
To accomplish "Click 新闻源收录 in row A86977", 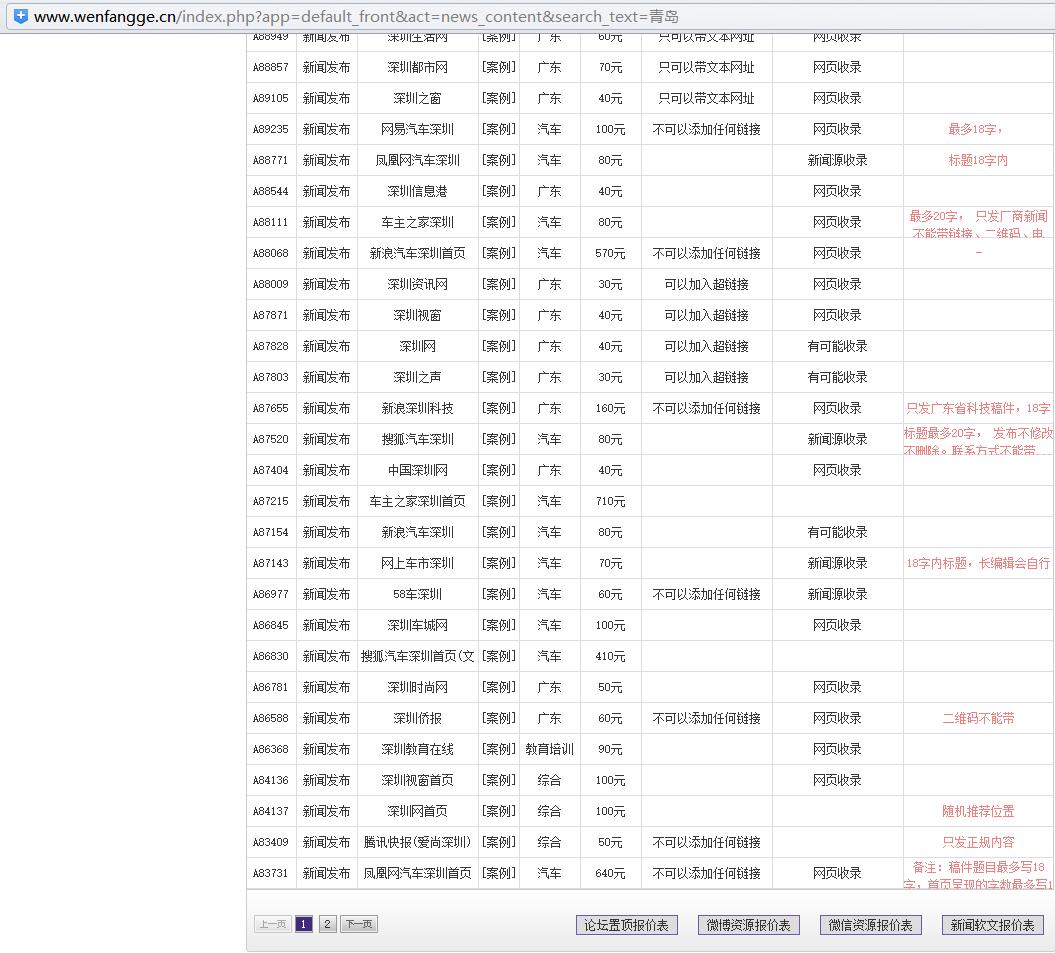I will coord(837,594).
